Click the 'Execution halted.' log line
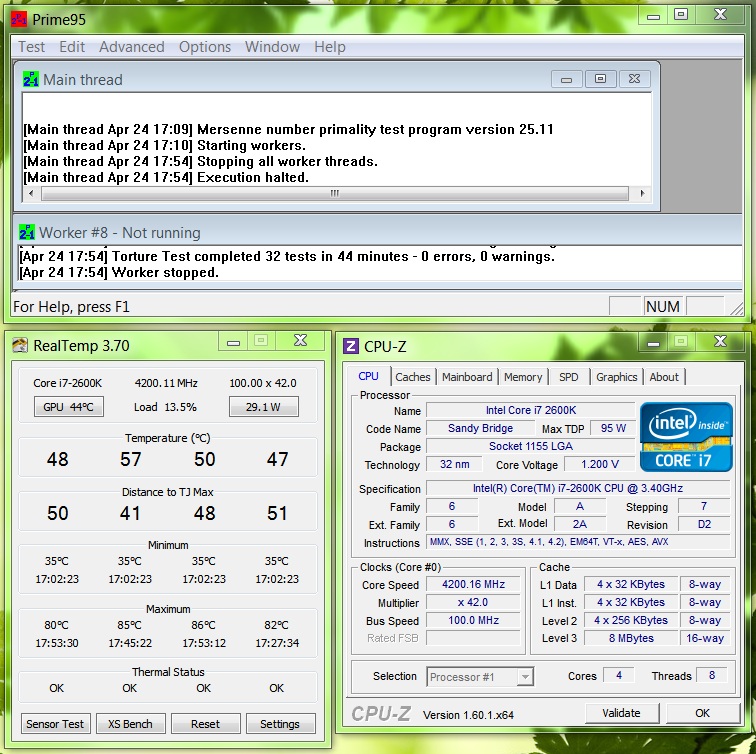Screen dimensions: 756x754 click(166, 177)
